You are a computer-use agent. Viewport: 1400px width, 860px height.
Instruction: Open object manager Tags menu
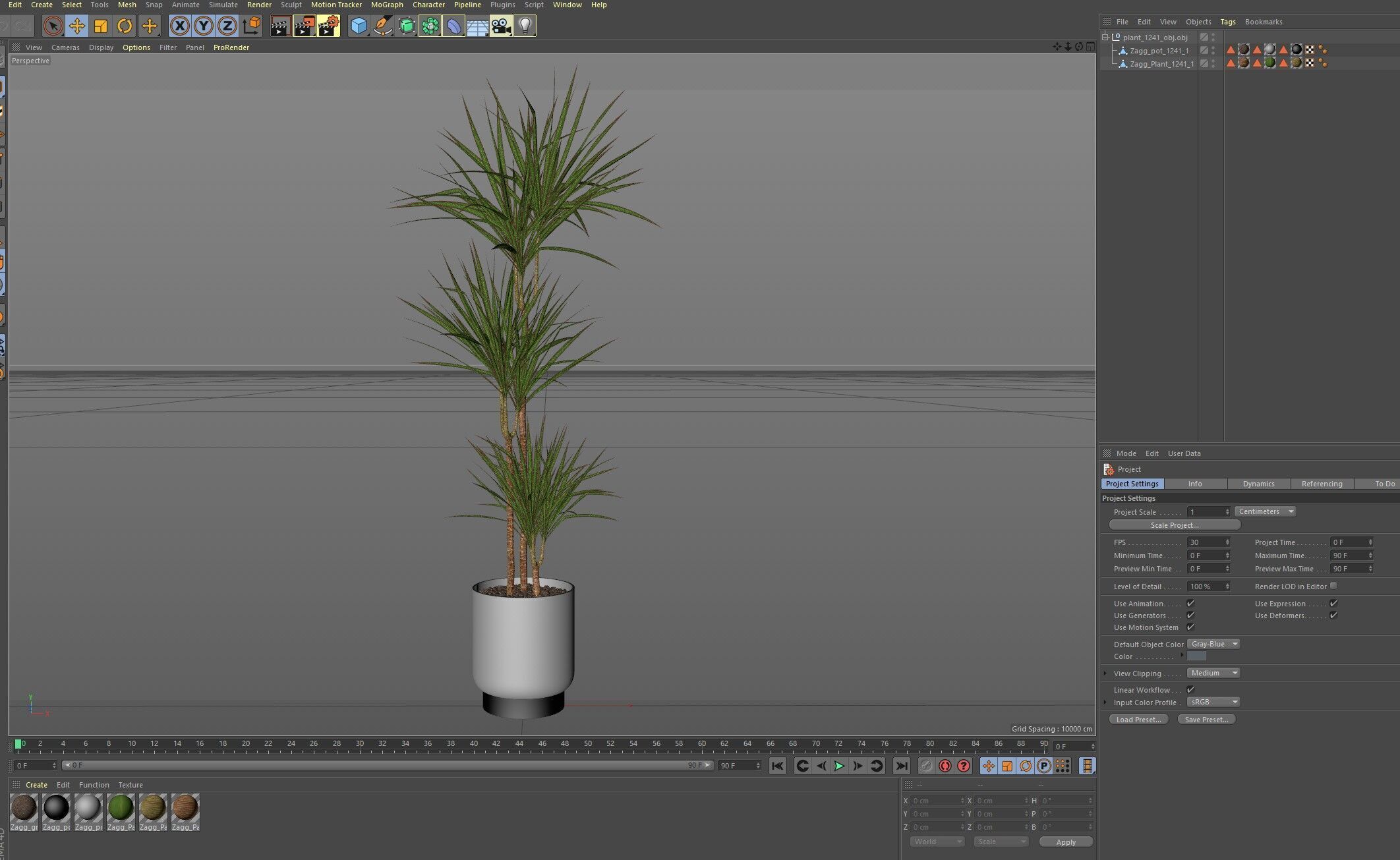click(1227, 22)
